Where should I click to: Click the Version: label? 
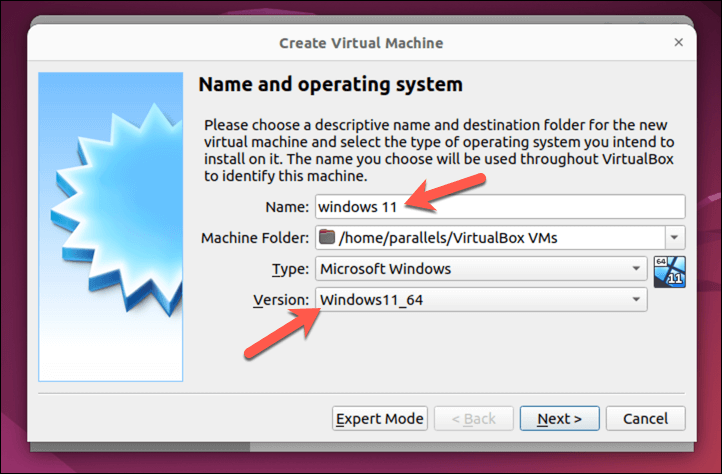click(x=281, y=300)
